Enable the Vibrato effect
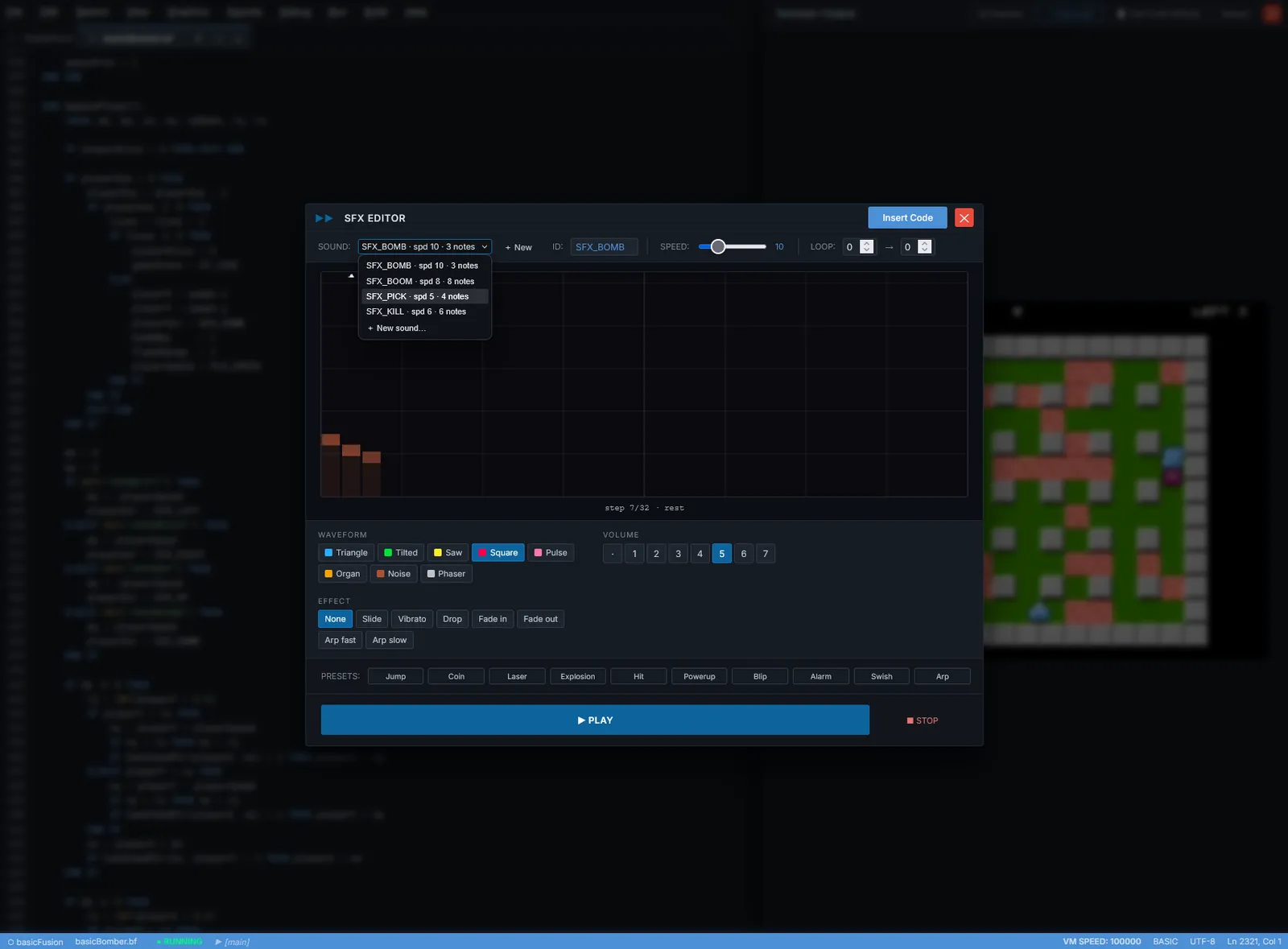Viewport: 1288px width, 949px height. pyautogui.click(x=411, y=619)
